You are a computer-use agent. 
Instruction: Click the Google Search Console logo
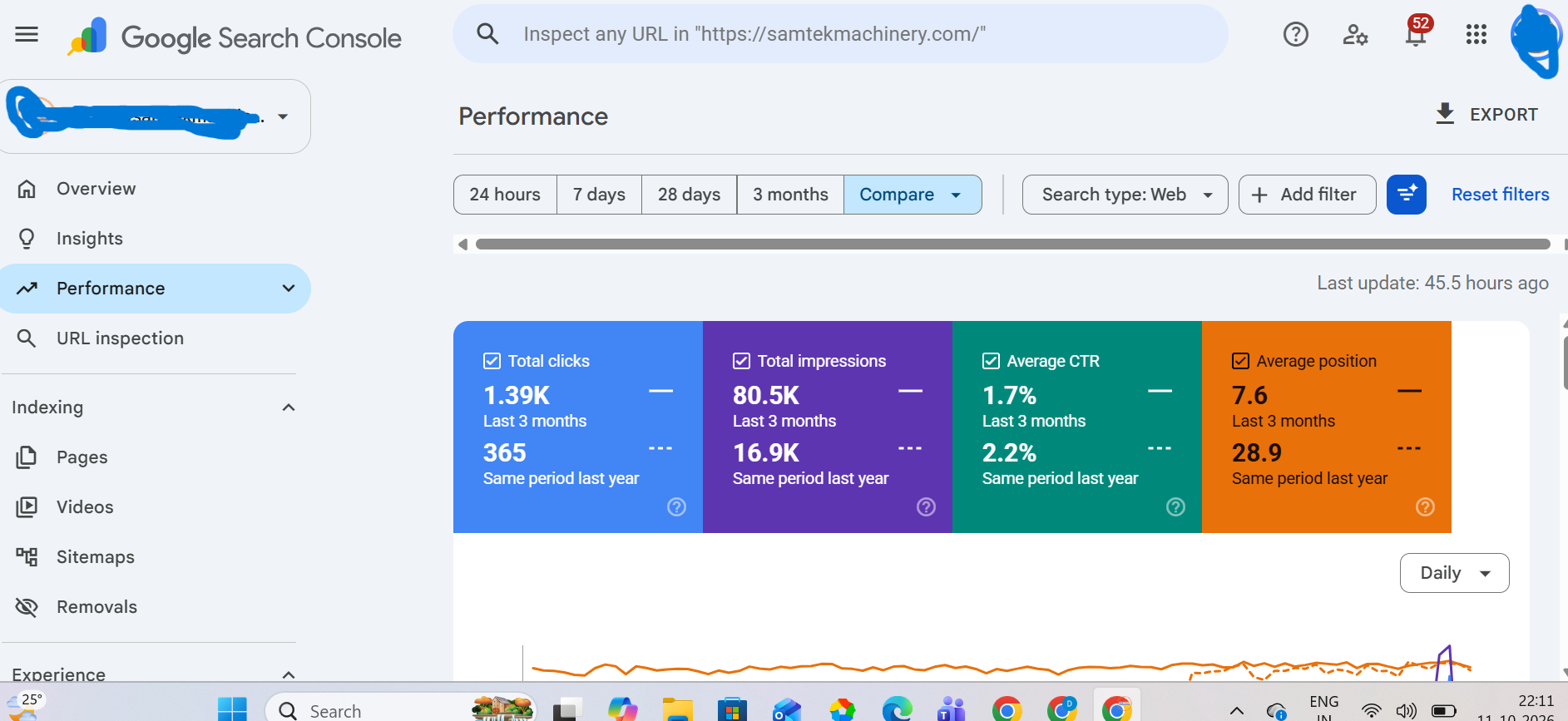click(x=235, y=37)
